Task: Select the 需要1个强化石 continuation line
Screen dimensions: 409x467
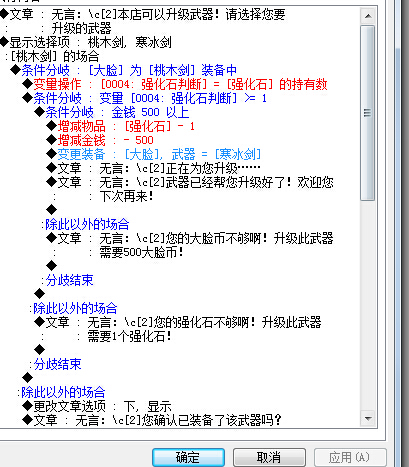Action: click(x=105, y=336)
